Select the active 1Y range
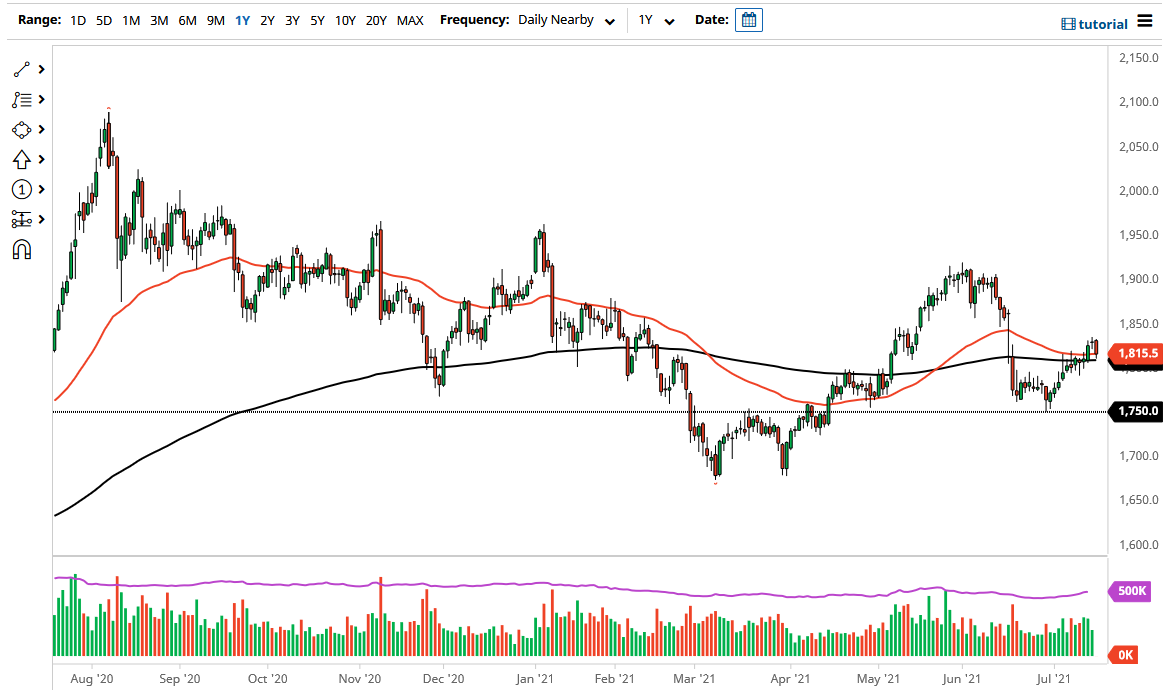 [x=243, y=21]
